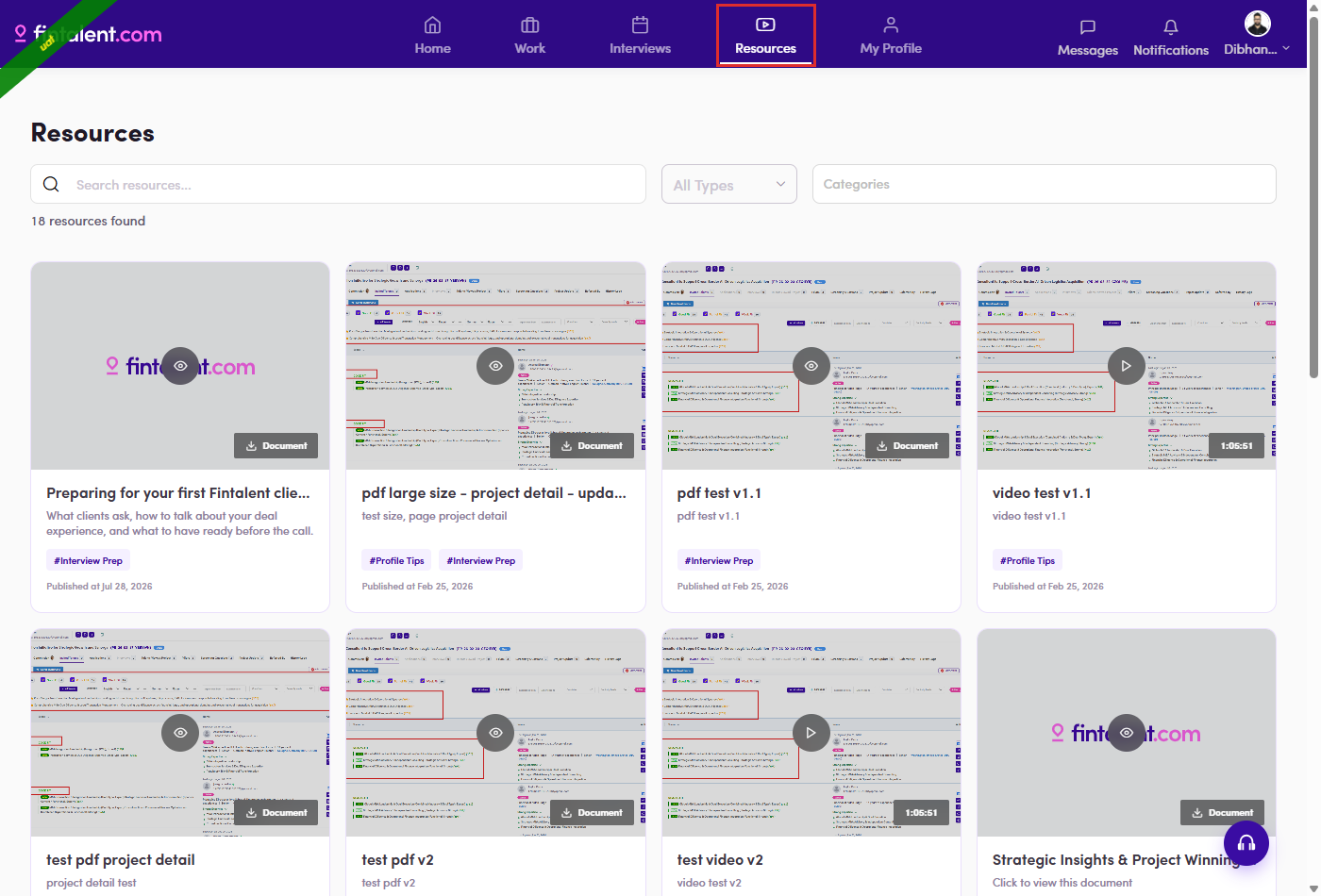Click Document badge on pdf test v1.1 card
1321x896 pixels.
pyautogui.click(x=907, y=446)
